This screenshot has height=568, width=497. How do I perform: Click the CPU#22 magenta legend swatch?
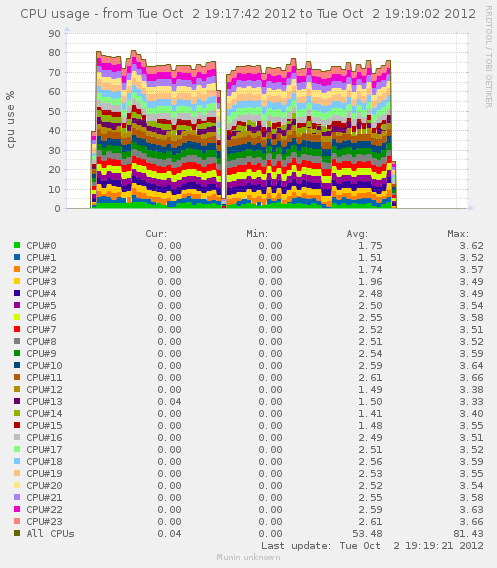tap(17, 509)
